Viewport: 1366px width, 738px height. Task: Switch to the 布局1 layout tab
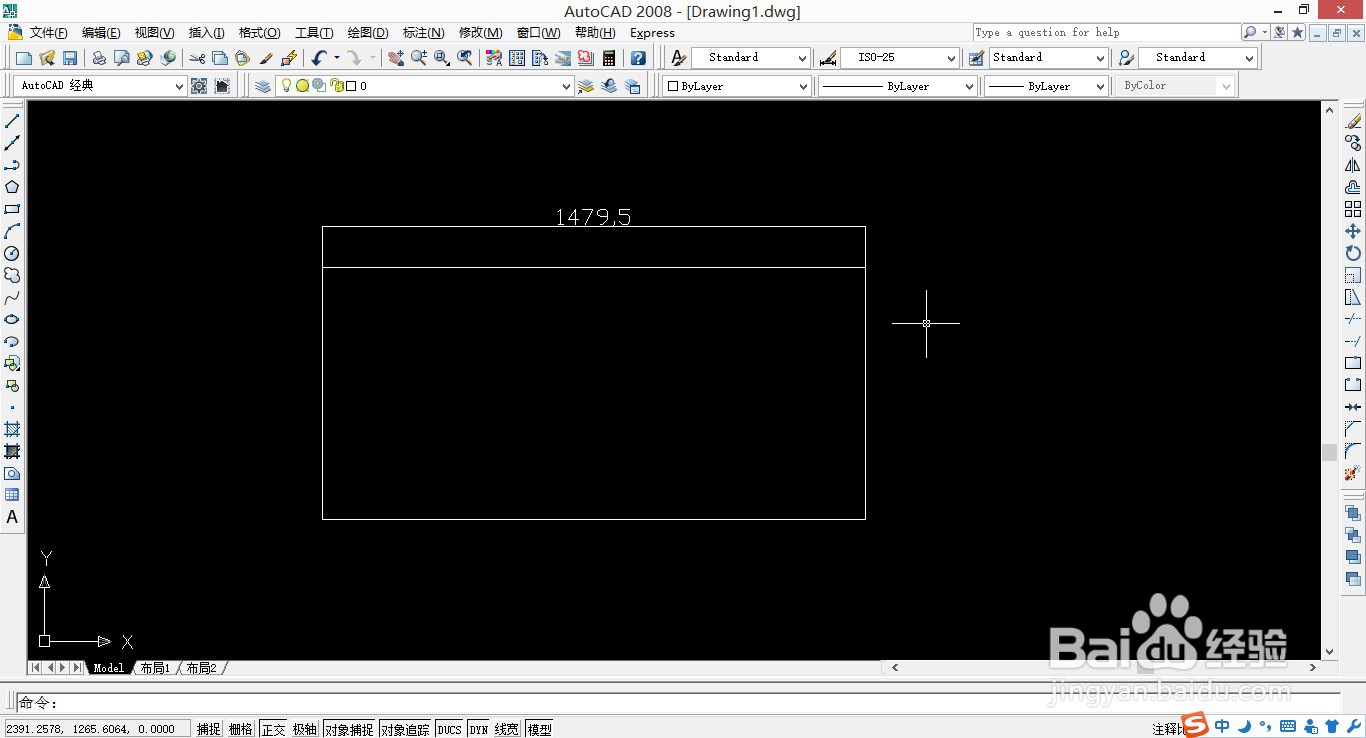tap(155, 668)
